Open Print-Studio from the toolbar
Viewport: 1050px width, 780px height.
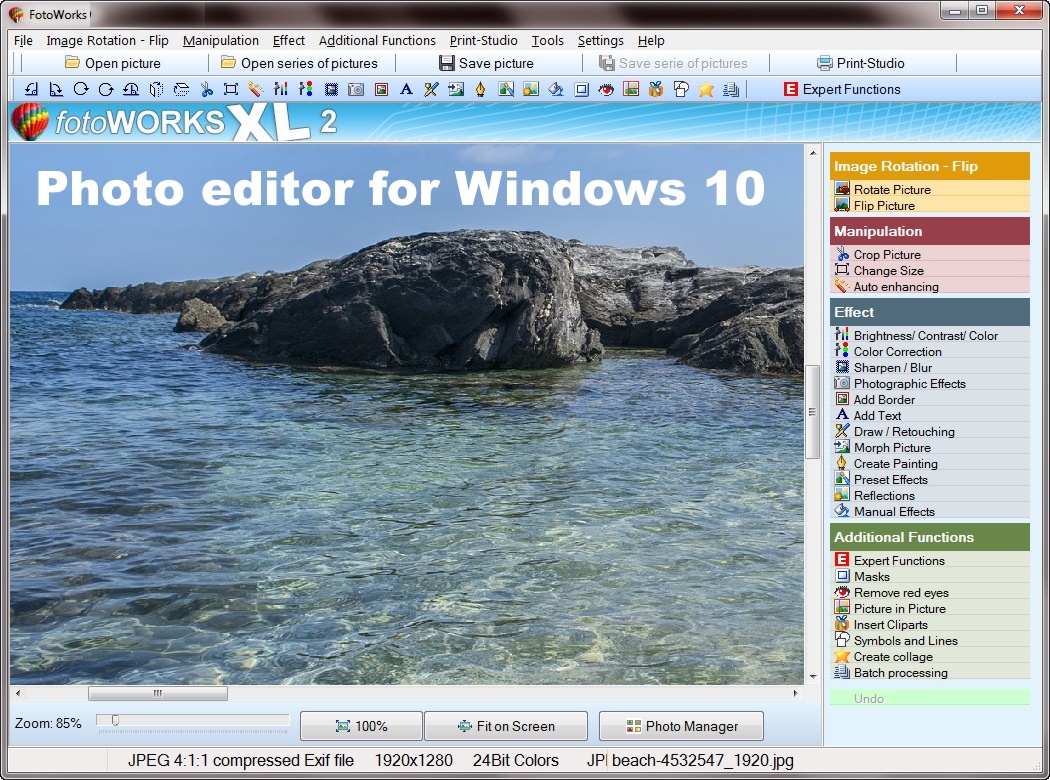[860, 63]
